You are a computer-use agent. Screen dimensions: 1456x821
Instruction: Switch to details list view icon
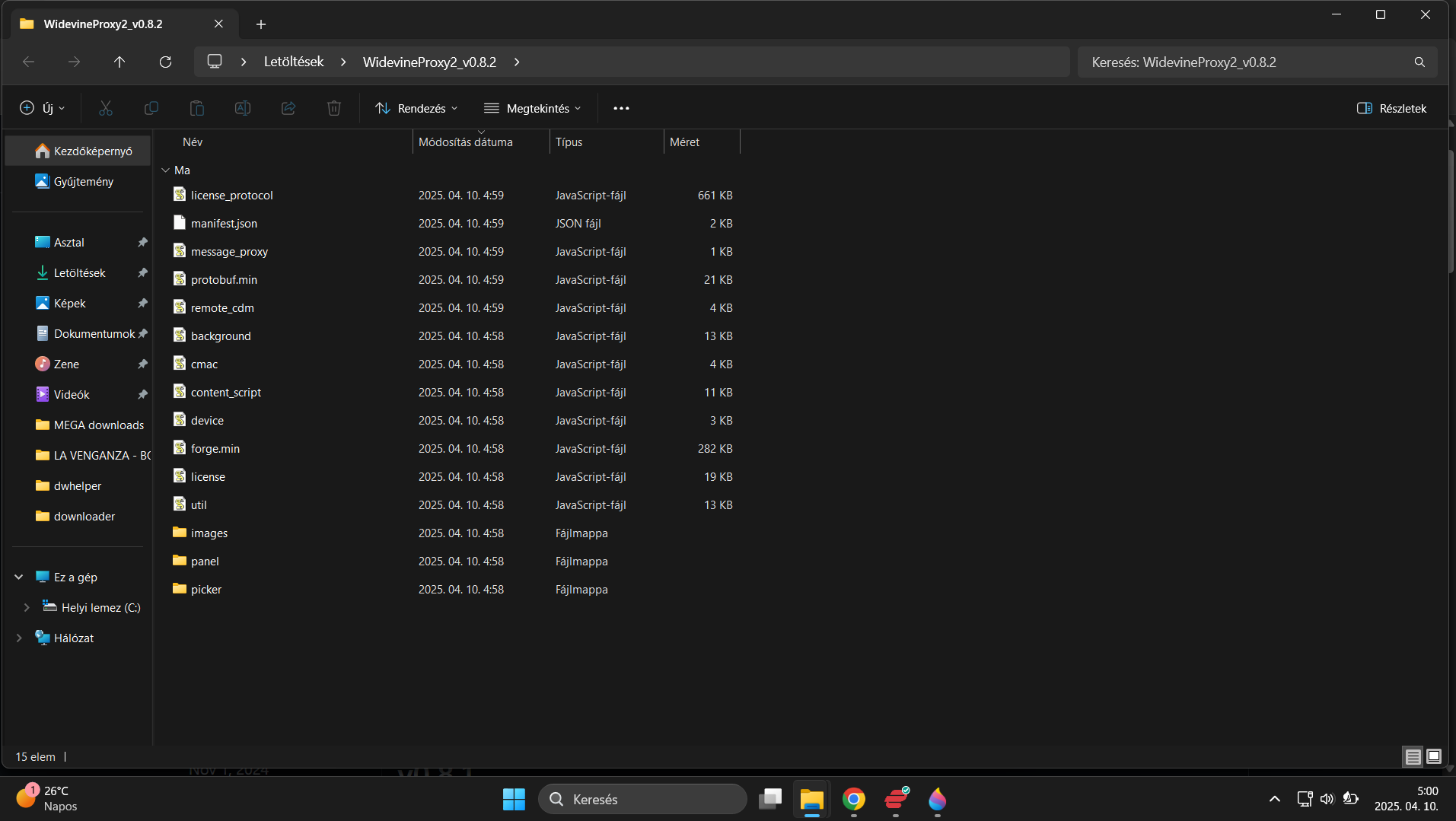1413,756
